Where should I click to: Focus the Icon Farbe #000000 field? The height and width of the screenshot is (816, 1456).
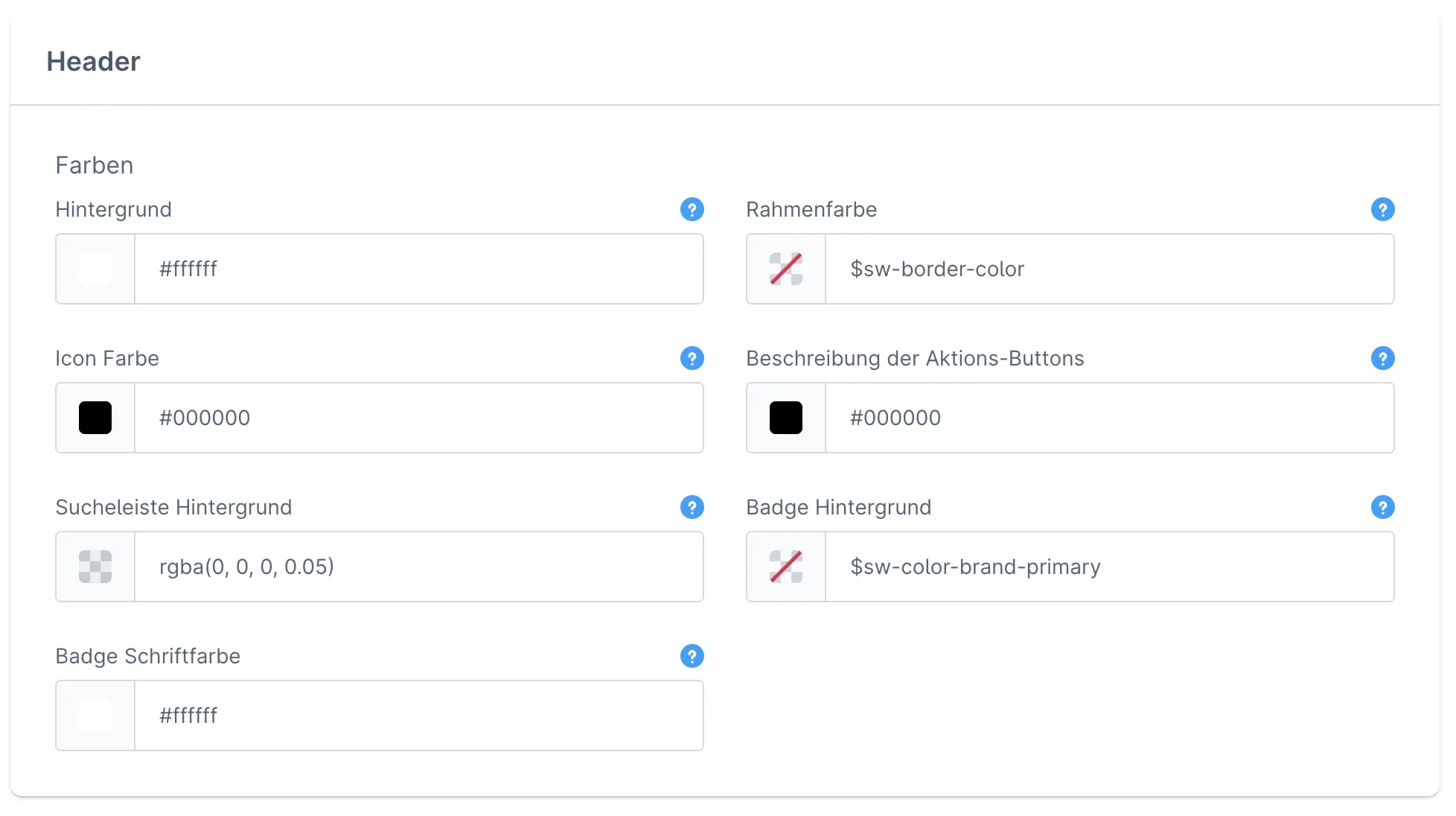(x=418, y=418)
